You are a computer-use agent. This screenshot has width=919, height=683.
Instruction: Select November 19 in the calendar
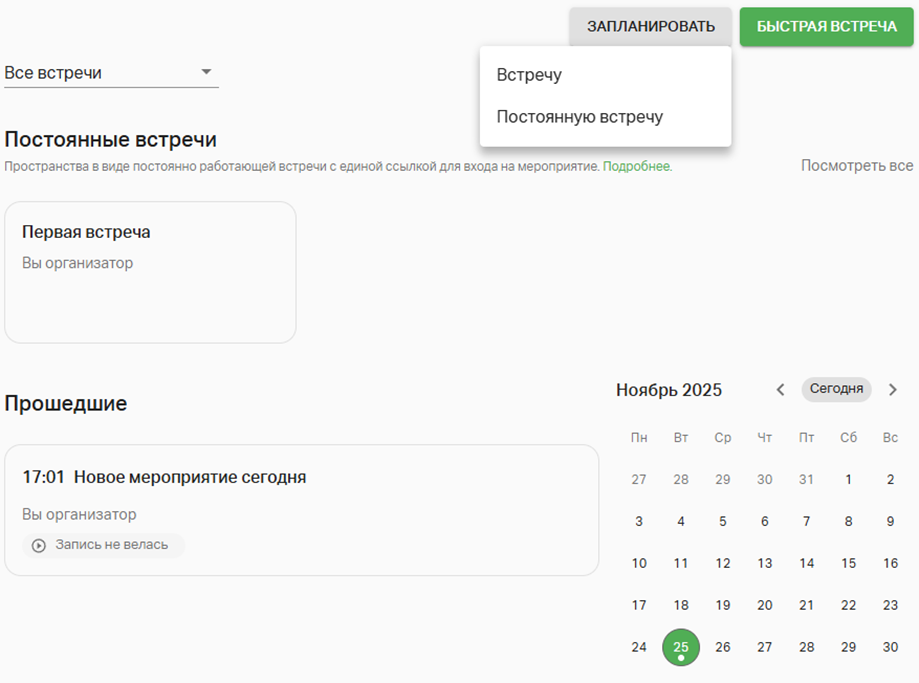(723, 605)
